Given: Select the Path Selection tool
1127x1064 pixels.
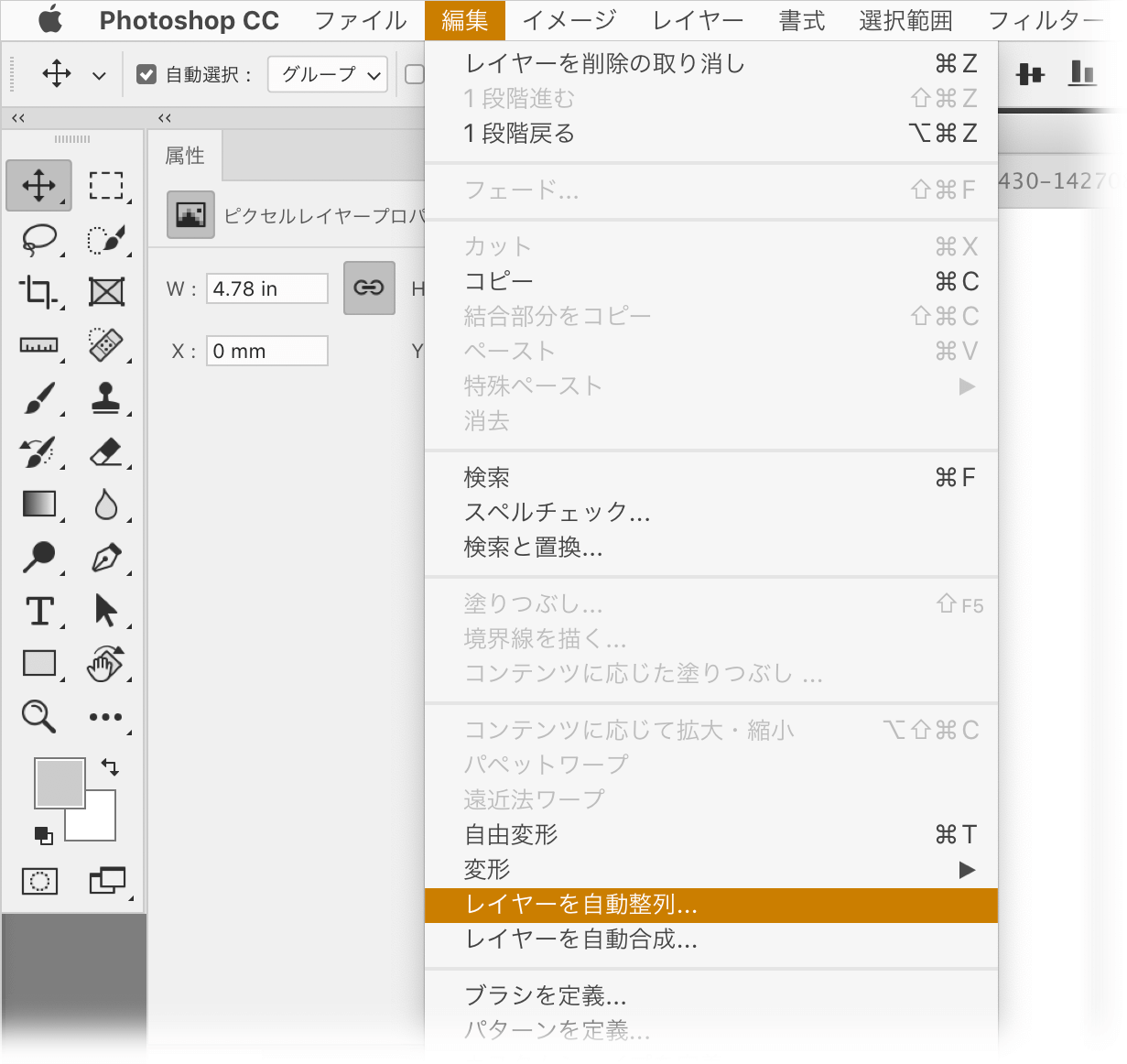Looking at the screenshot, I should (x=106, y=610).
